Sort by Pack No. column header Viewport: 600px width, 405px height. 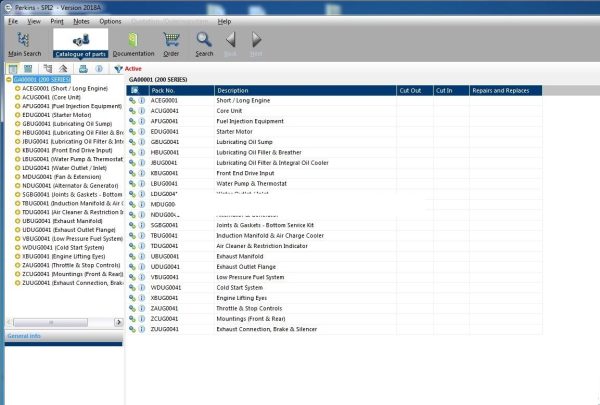[181, 90]
